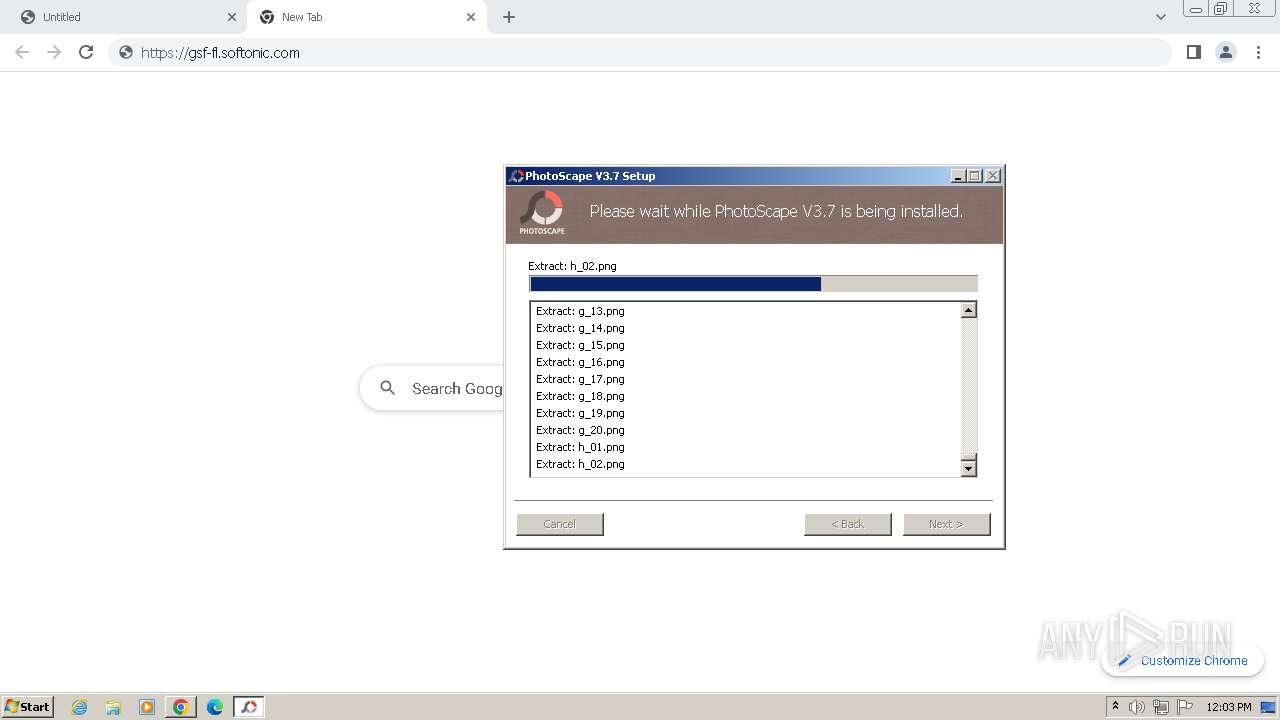The width and height of the screenshot is (1280, 720).
Task: Click the installation progress bar
Action: [753, 284]
